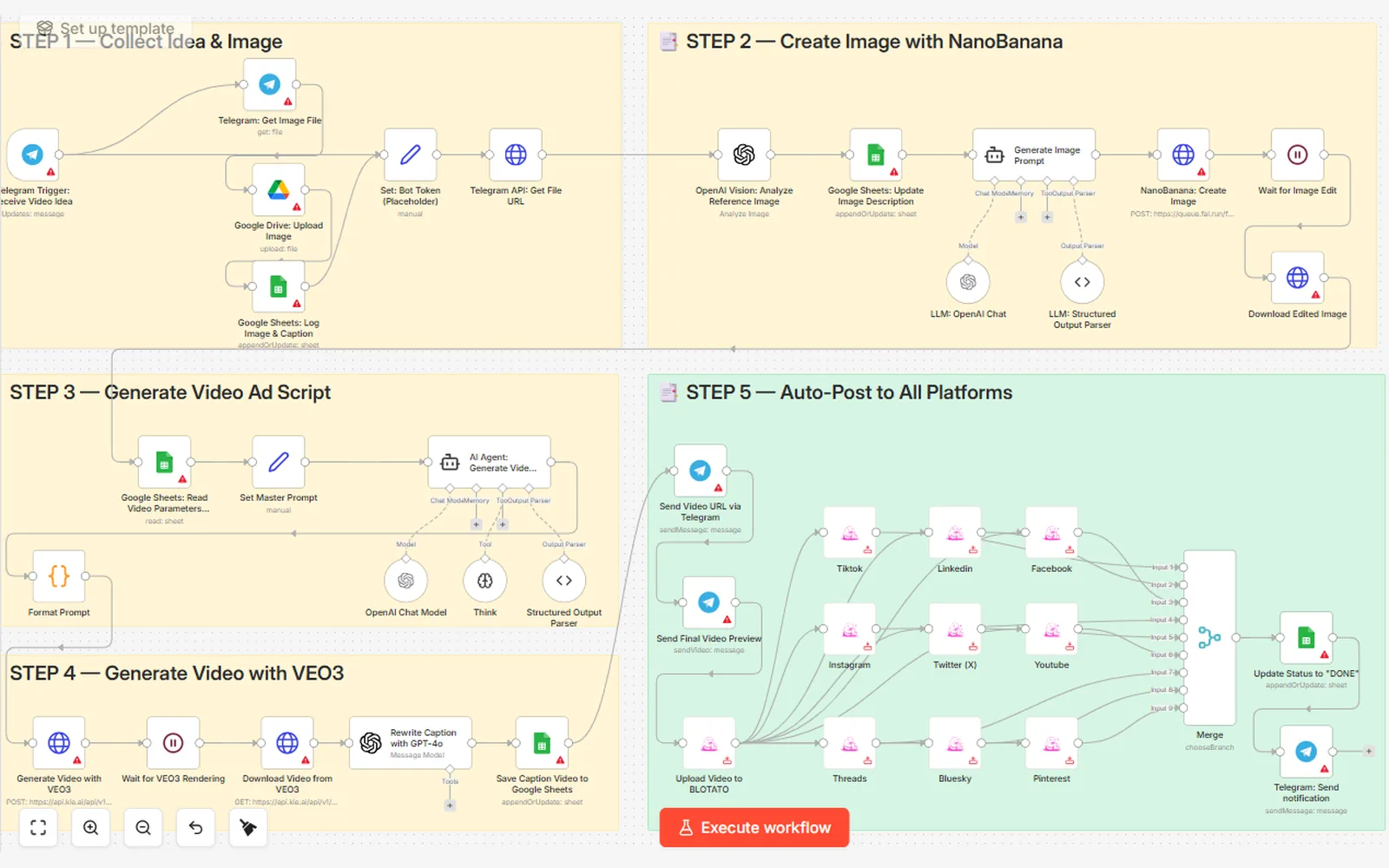Click the Instagram posting node

850,628
